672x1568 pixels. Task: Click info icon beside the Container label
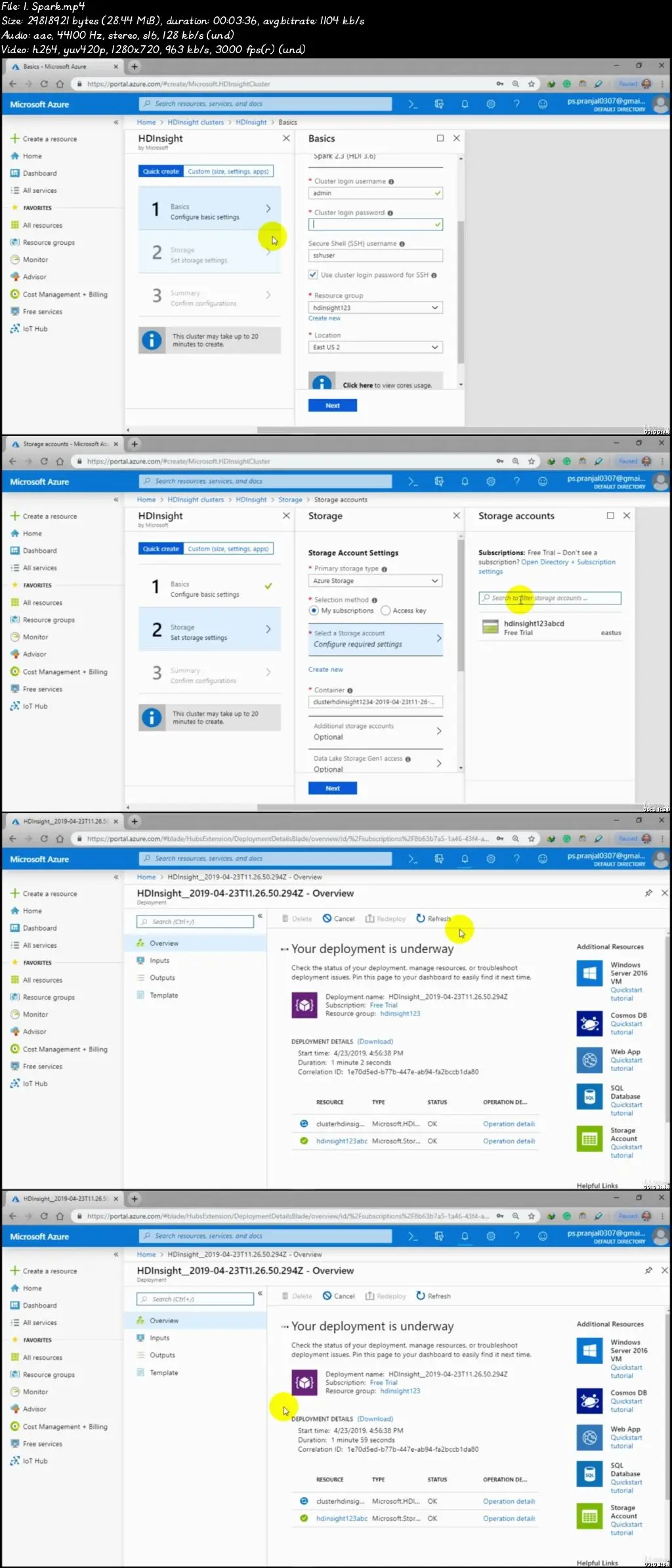[x=350, y=690]
